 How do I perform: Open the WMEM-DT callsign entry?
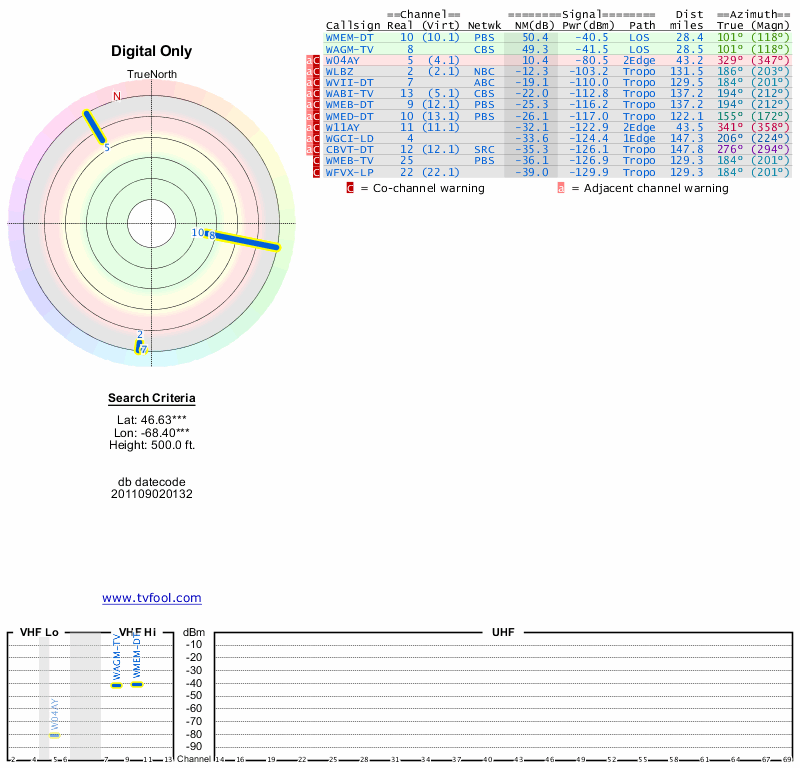click(350, 37)
